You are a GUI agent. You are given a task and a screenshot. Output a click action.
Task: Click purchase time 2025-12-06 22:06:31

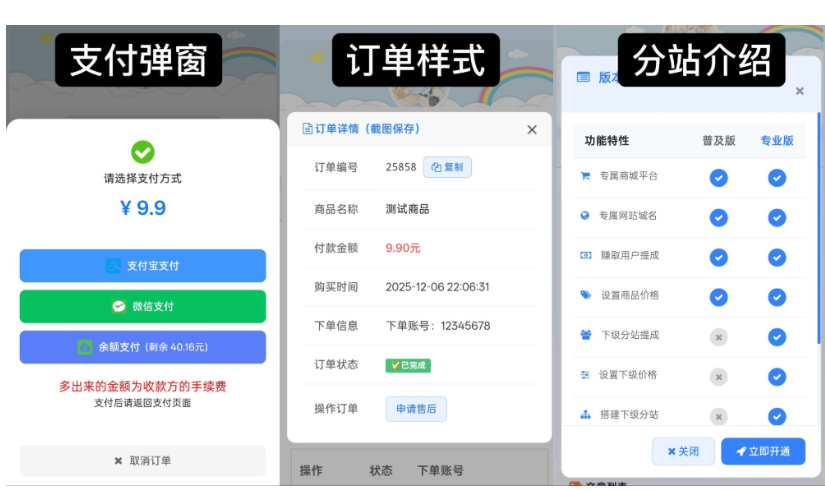pyautogui.click(x=437, y=287)
